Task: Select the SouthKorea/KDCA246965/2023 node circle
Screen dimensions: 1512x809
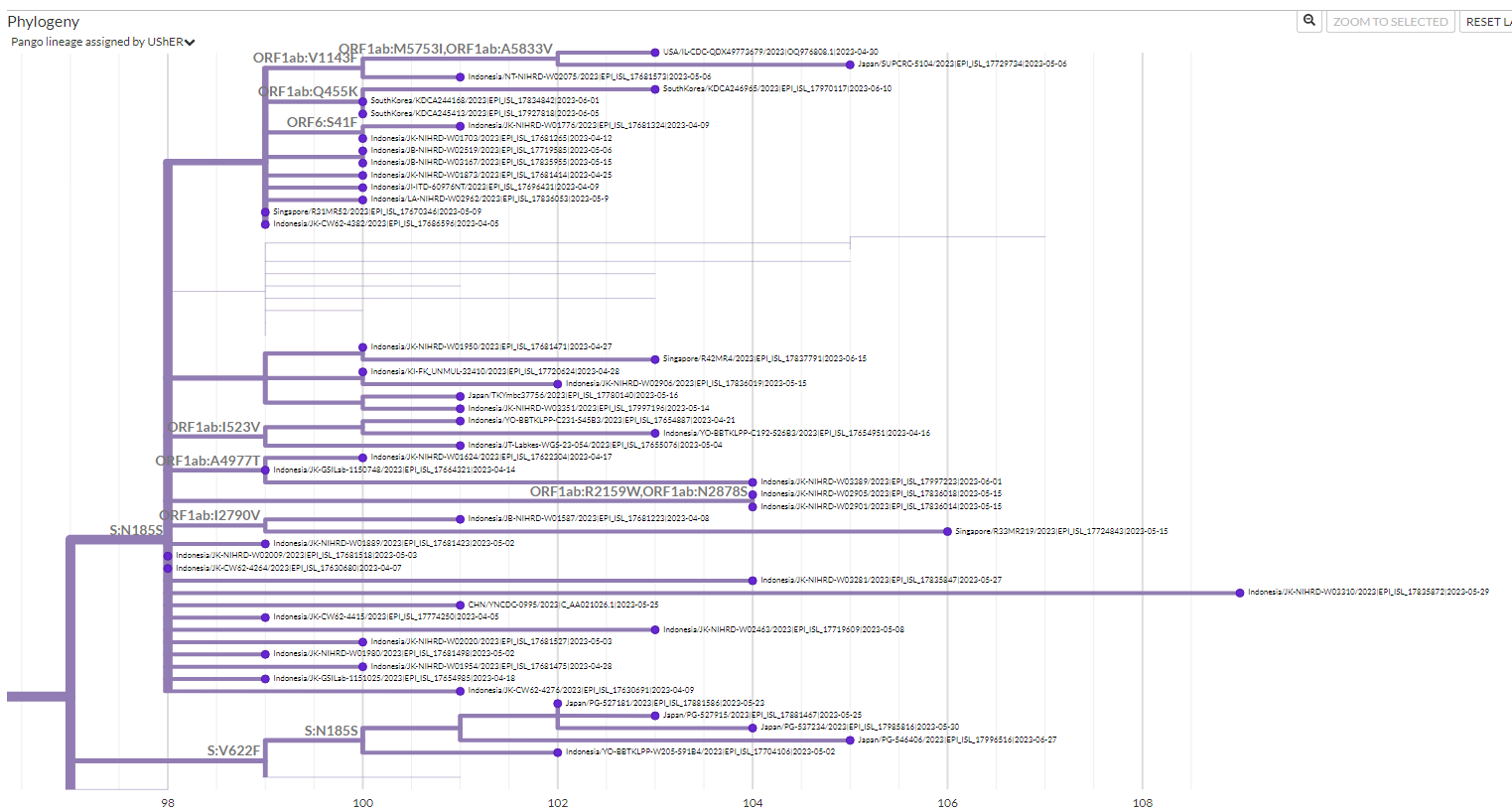Action: pyautogui.click(x=654, y=88)
